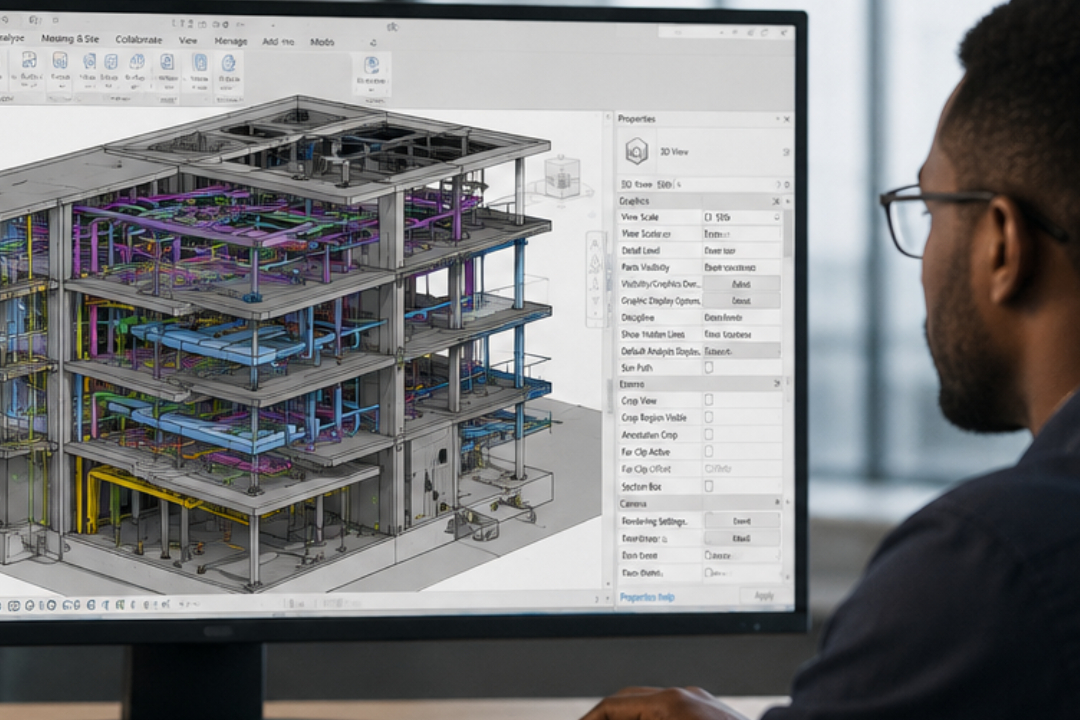
Task: Click the Visibility/Graphics Overrides Edit button
Action: point(741,284)
